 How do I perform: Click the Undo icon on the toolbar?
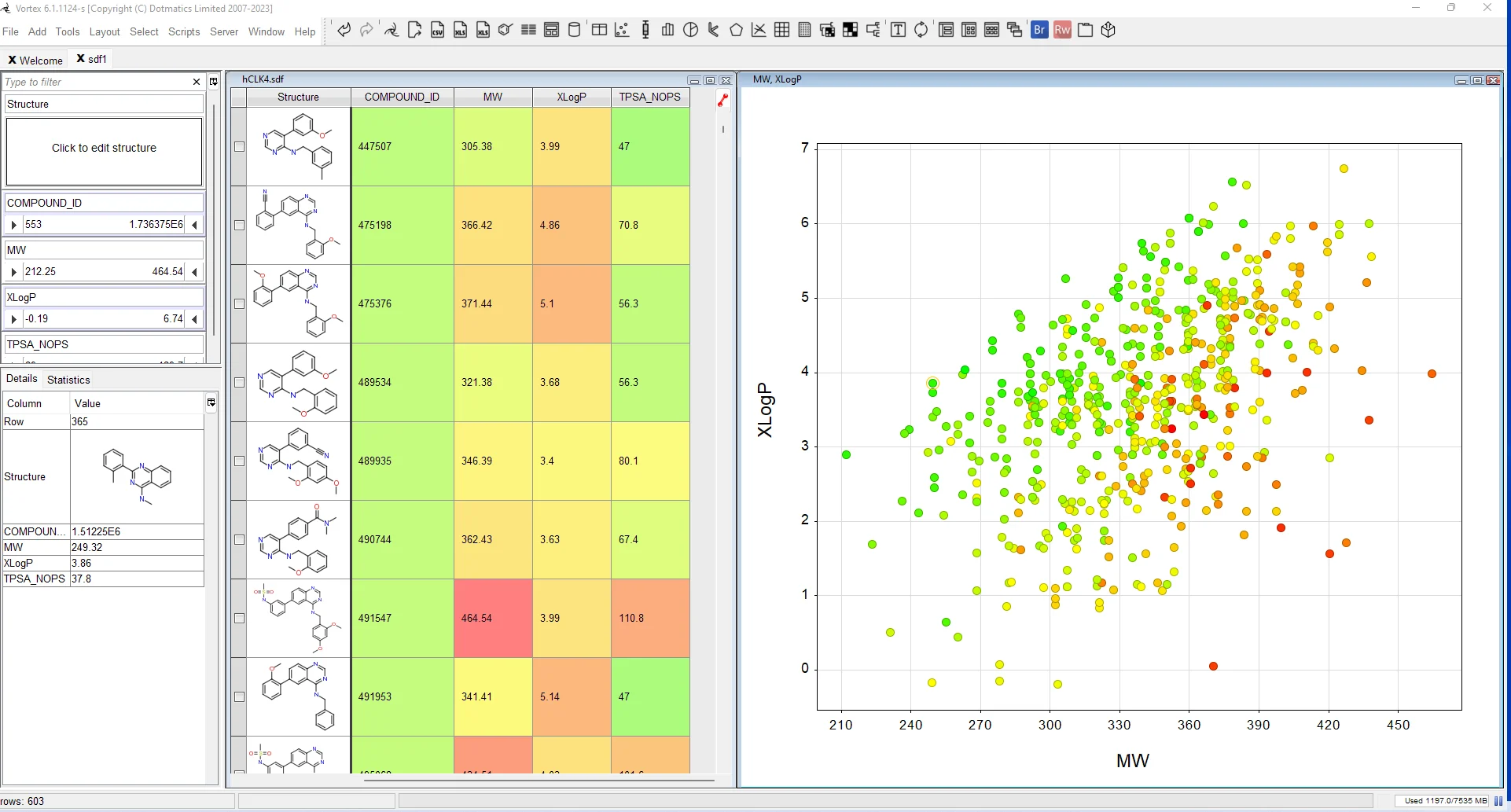click(344, 30)
